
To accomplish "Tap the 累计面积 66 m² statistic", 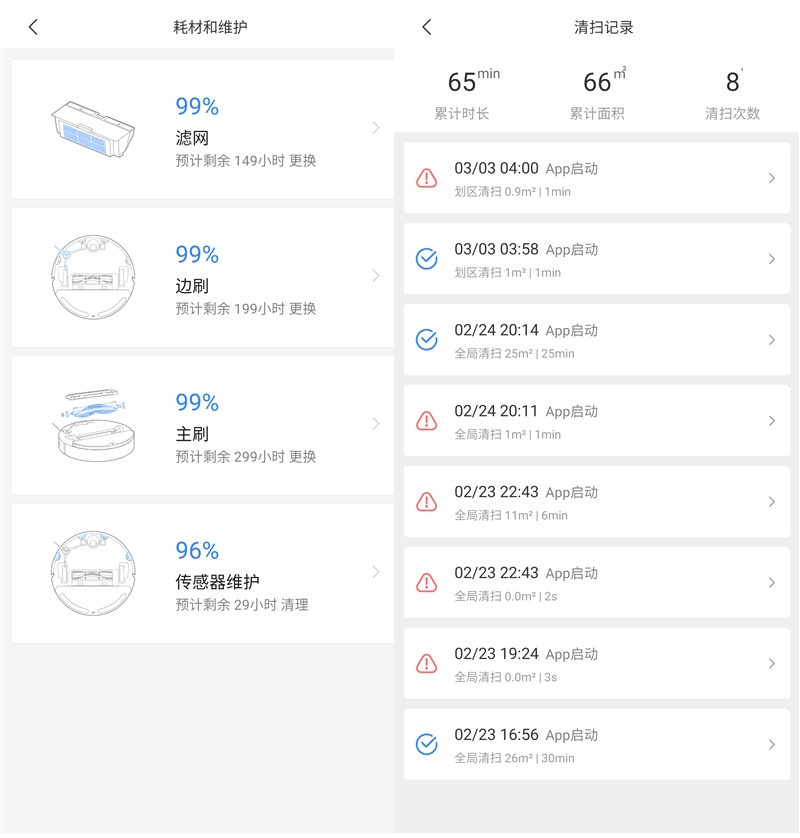I will [x=597, y=94].
